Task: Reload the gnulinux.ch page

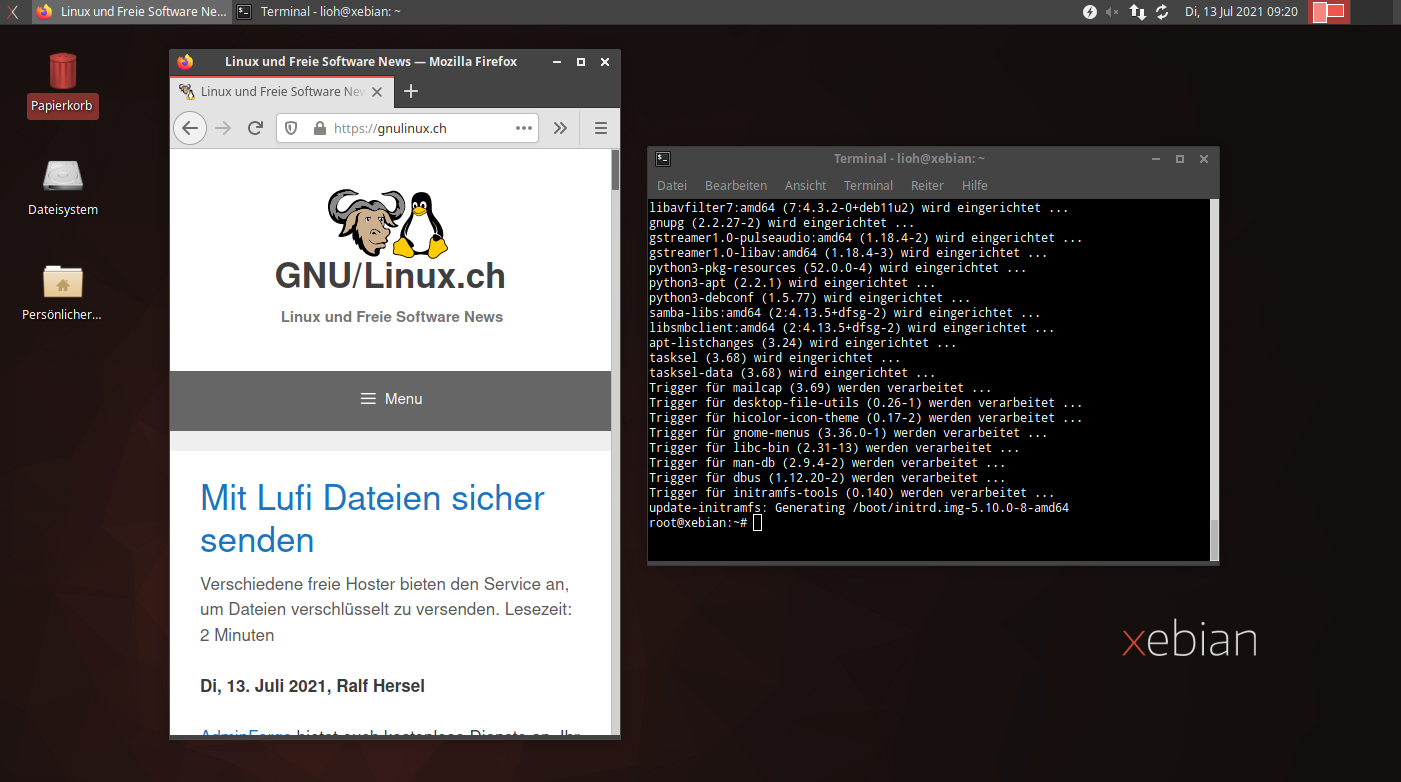Action: pyautogui.click(x=255, y=128)
